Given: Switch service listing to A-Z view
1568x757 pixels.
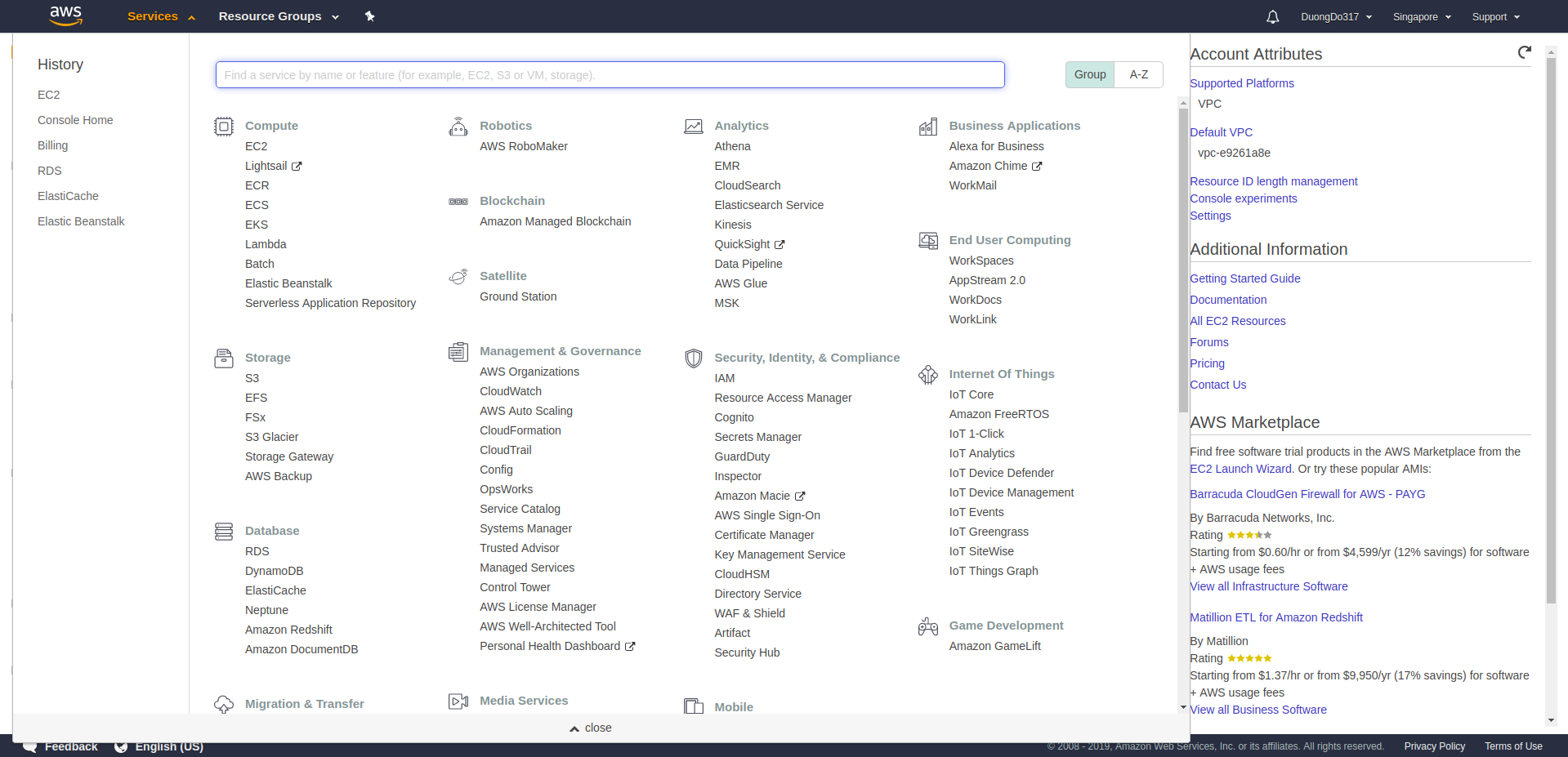Looking at the screenshot, I should click(1138, 74).
